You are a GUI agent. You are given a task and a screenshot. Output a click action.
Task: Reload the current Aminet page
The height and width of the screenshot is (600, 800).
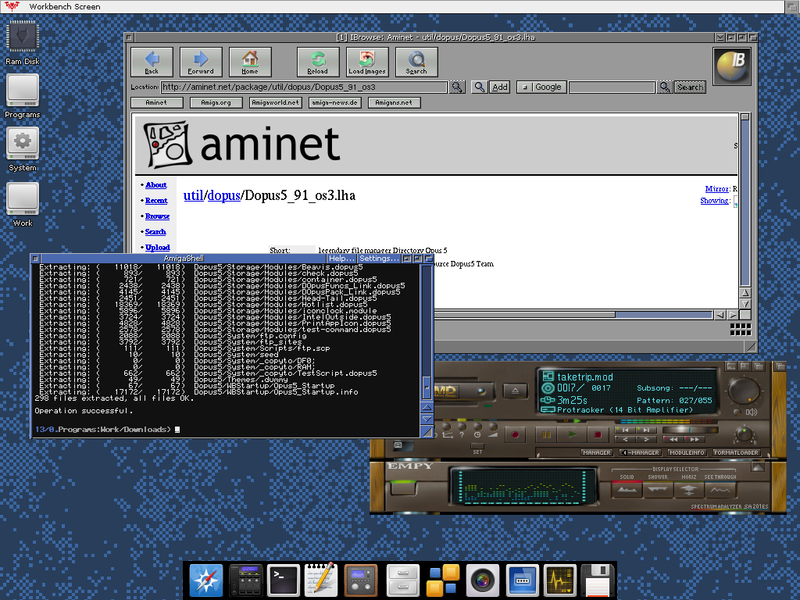318,62
